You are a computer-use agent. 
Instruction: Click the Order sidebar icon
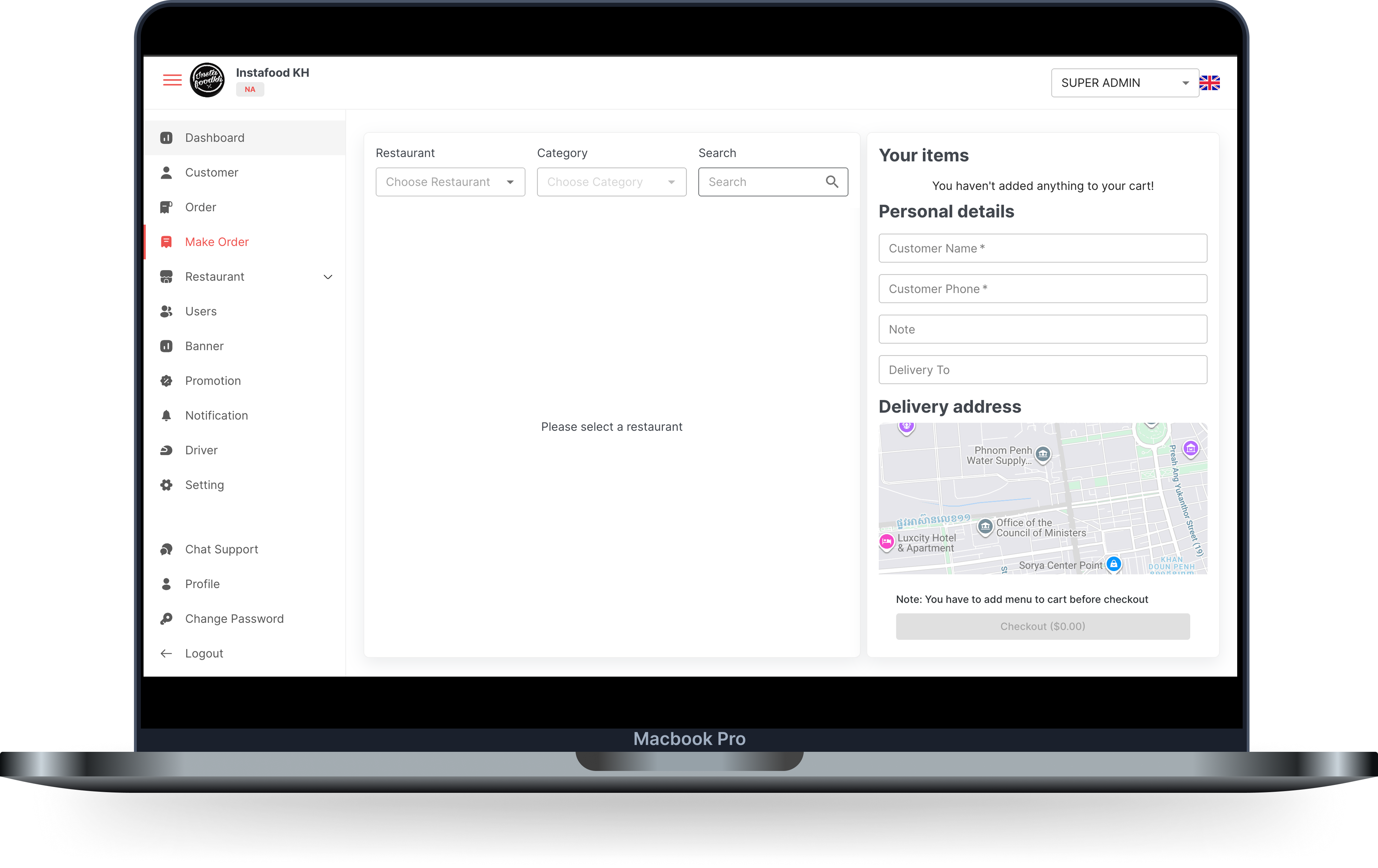[166, 207]
